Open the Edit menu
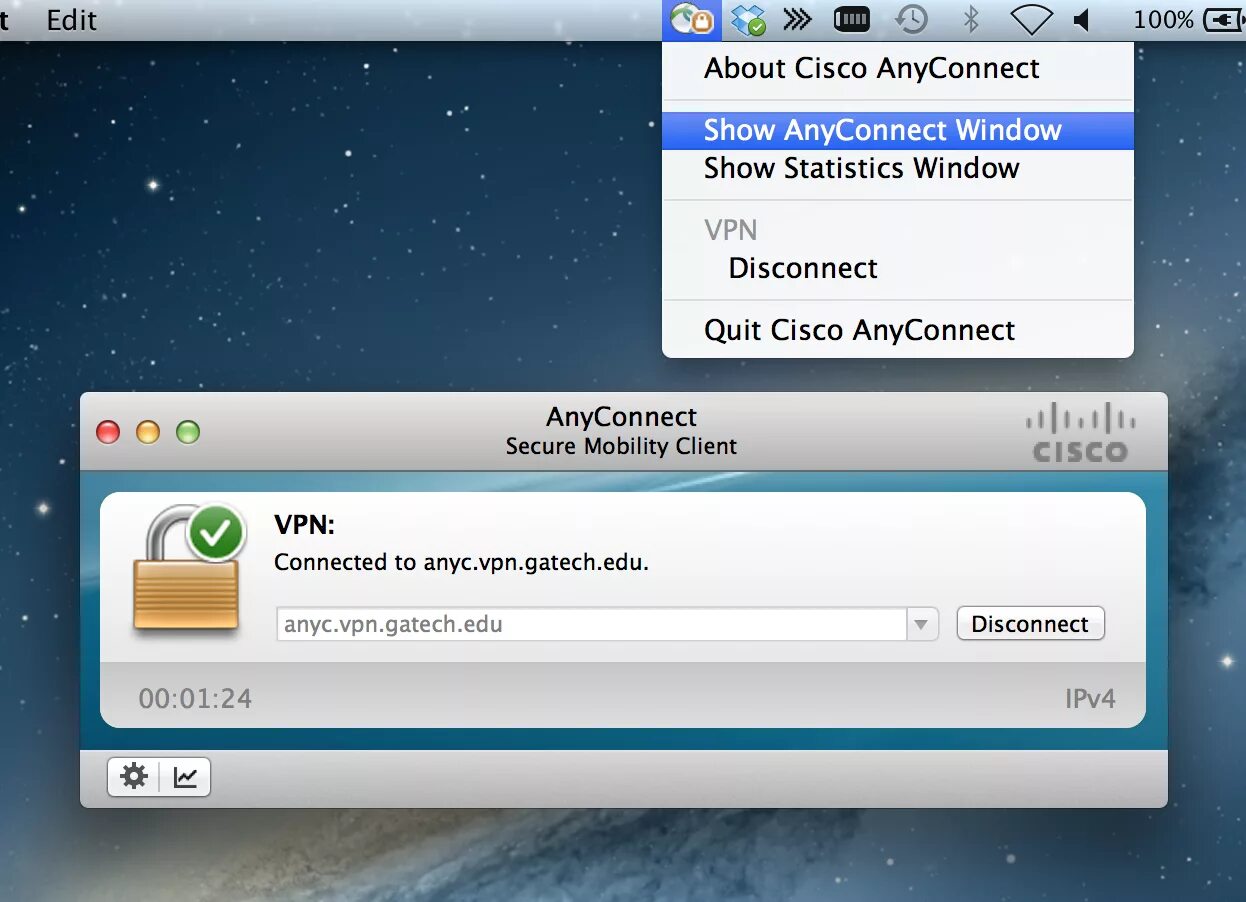 pos(72,20)
